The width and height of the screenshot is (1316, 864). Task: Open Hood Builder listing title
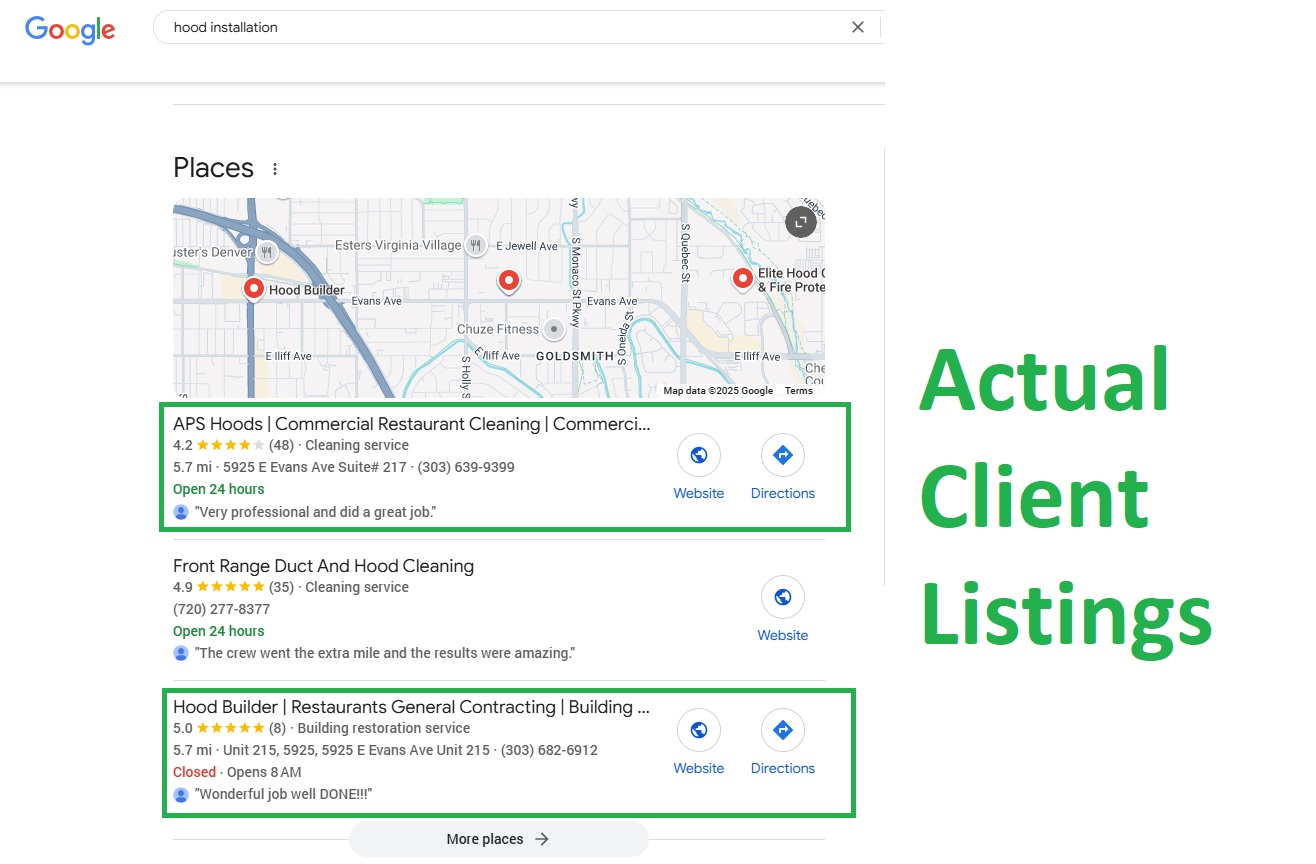[412, 707]
